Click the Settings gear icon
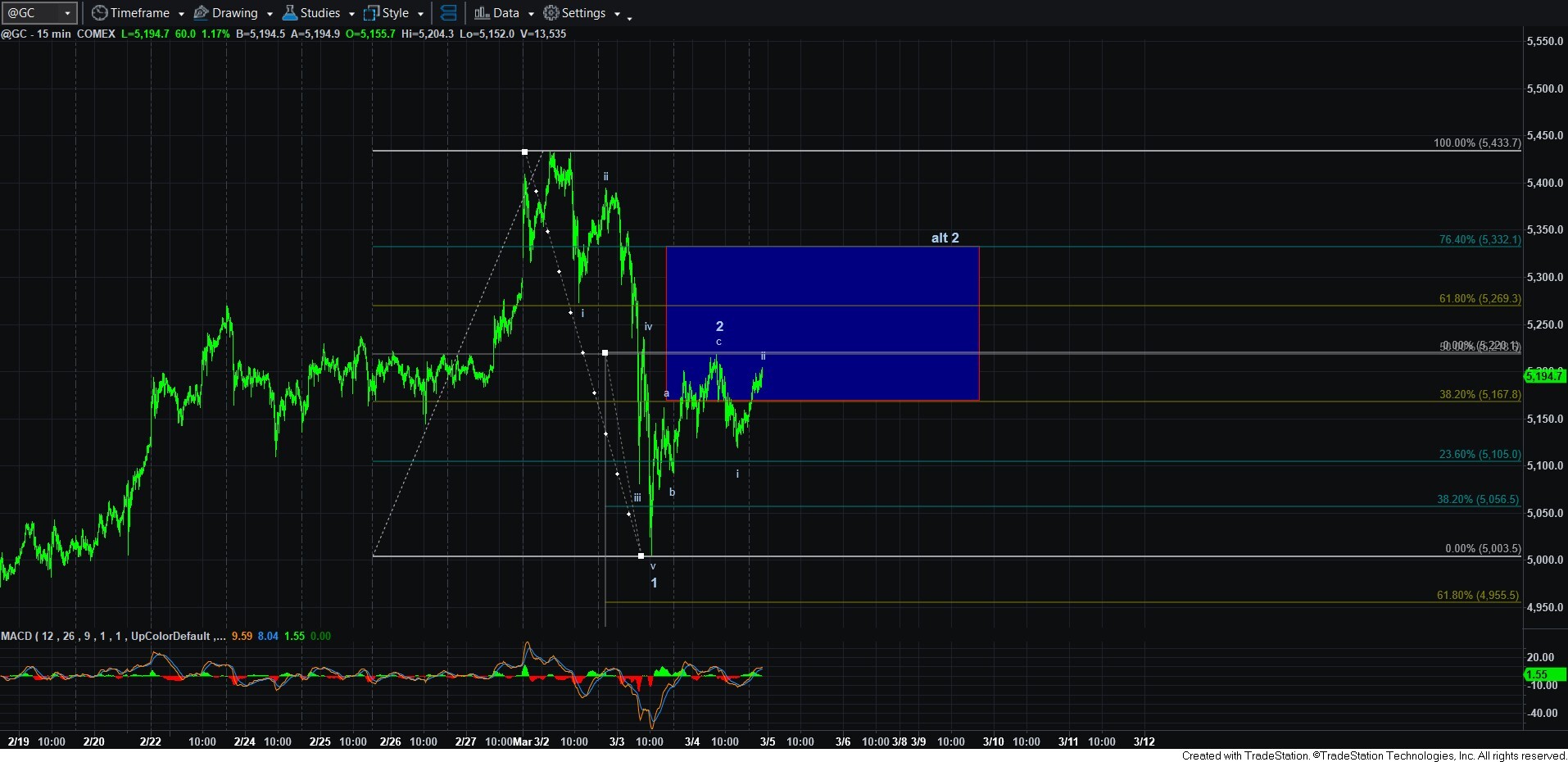This screenshot has height=762, width=1568. tap(551, 13)
